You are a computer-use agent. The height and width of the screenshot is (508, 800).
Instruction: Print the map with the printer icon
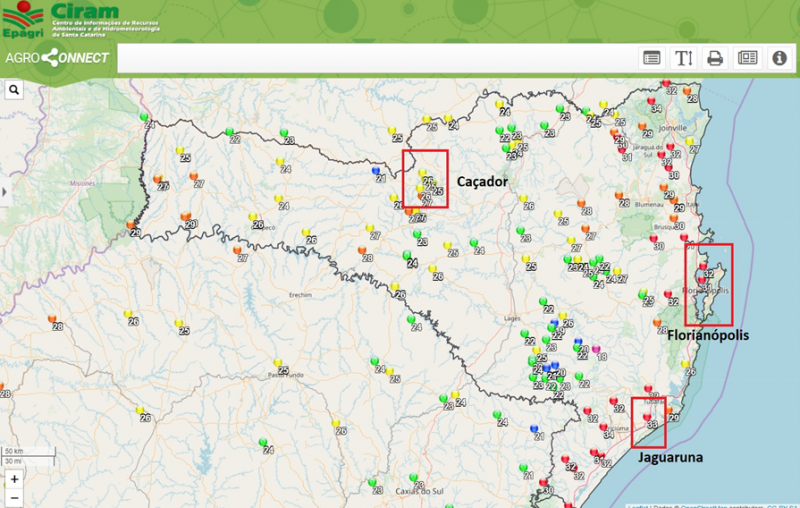(x=715, y=58)
